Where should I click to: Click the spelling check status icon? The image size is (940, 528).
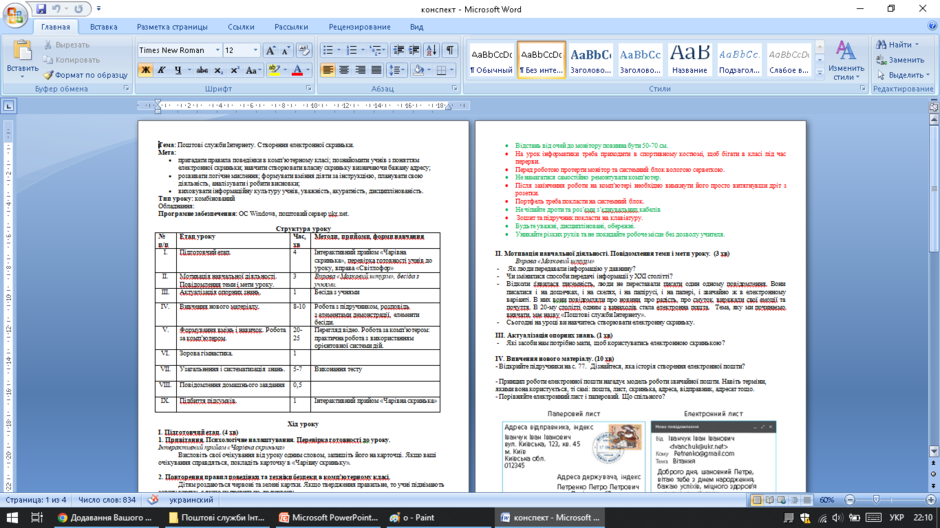[x=153, y=500]
